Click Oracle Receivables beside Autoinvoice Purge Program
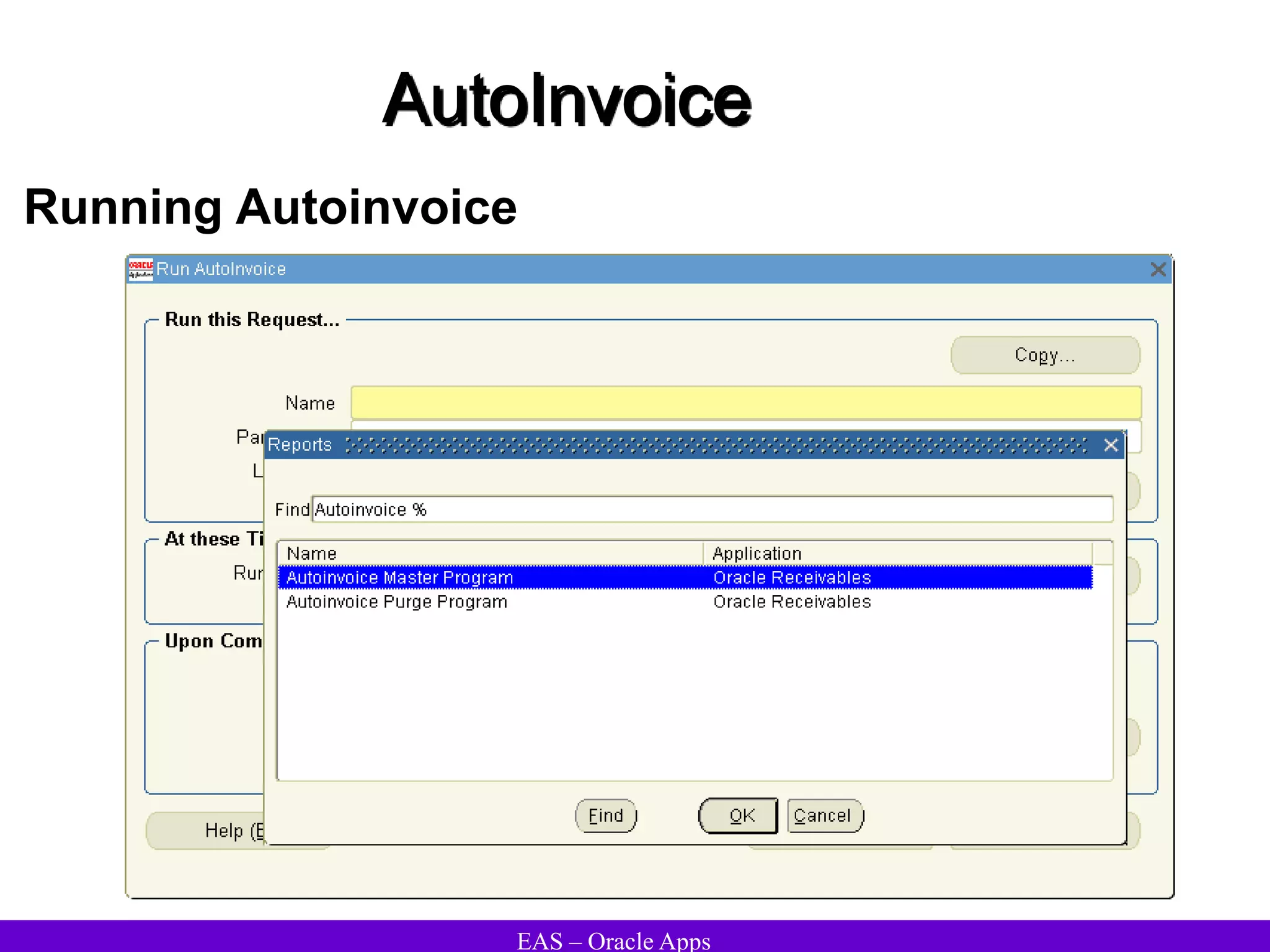The height and width of the screenshot is (952, 1270). 792,602
